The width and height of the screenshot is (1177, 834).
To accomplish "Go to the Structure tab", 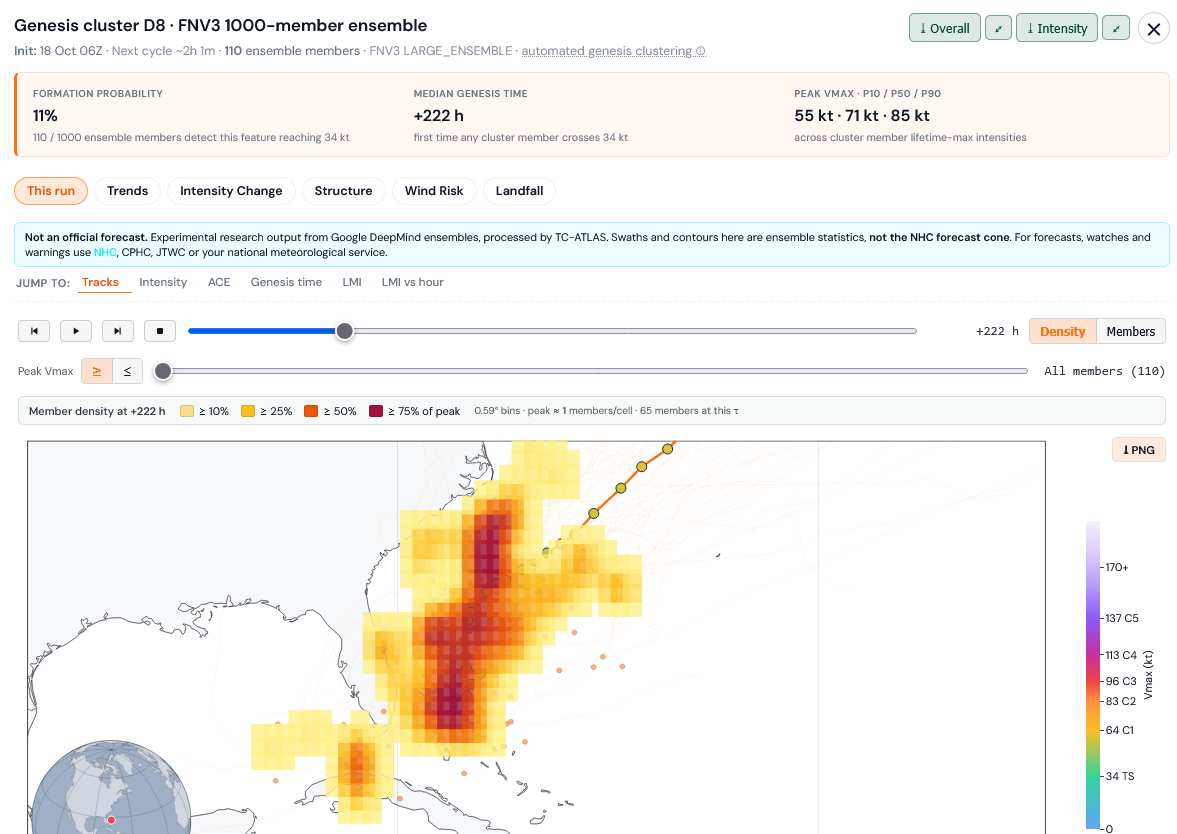I will [343, 191].
